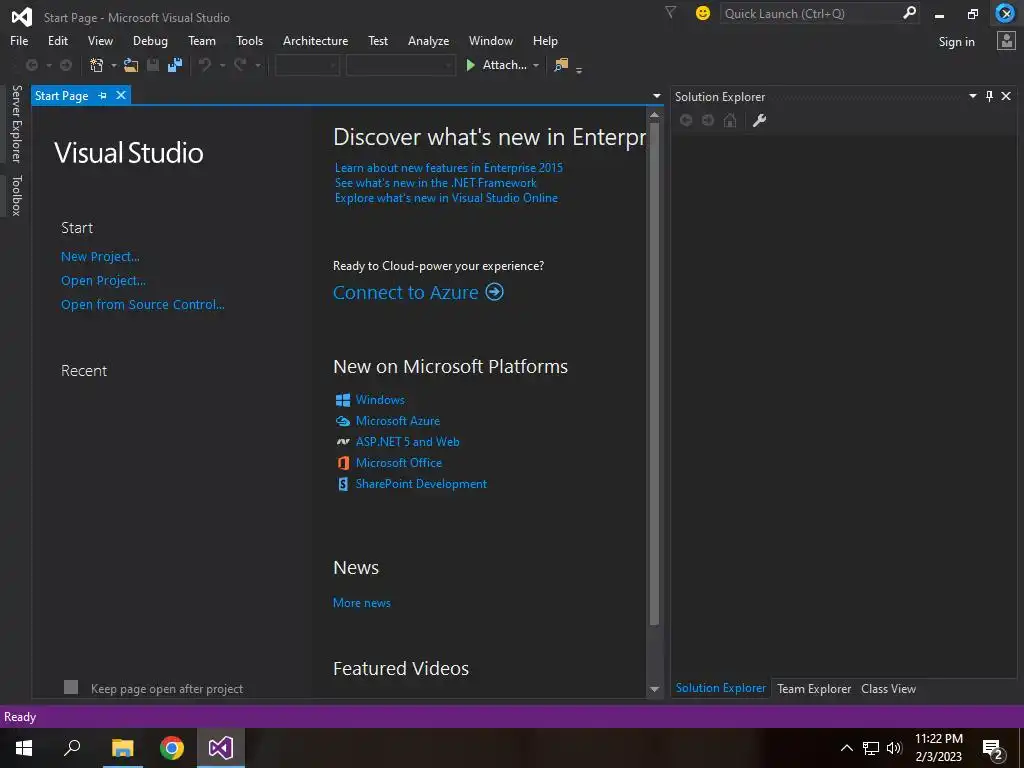1024x768 pixels.
Task: Click the Start Page scroll down arrow
Action: (x=654, y=689)
